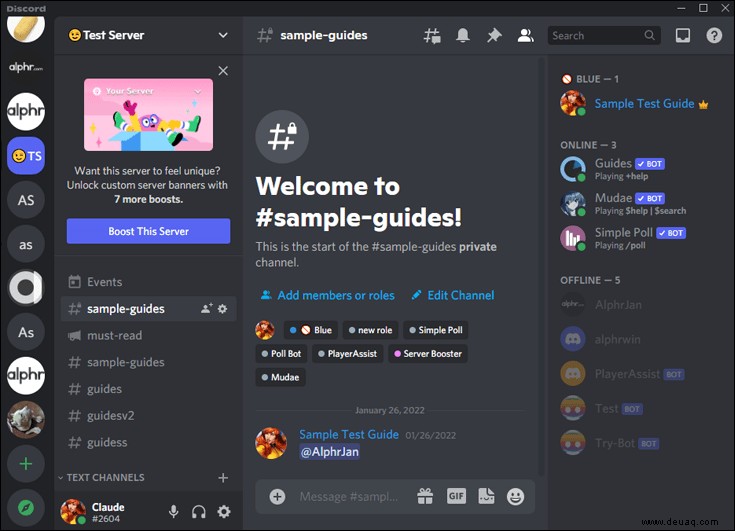Open the Help question mark icon
Screen dimensions: 735x531
point(714,36)
